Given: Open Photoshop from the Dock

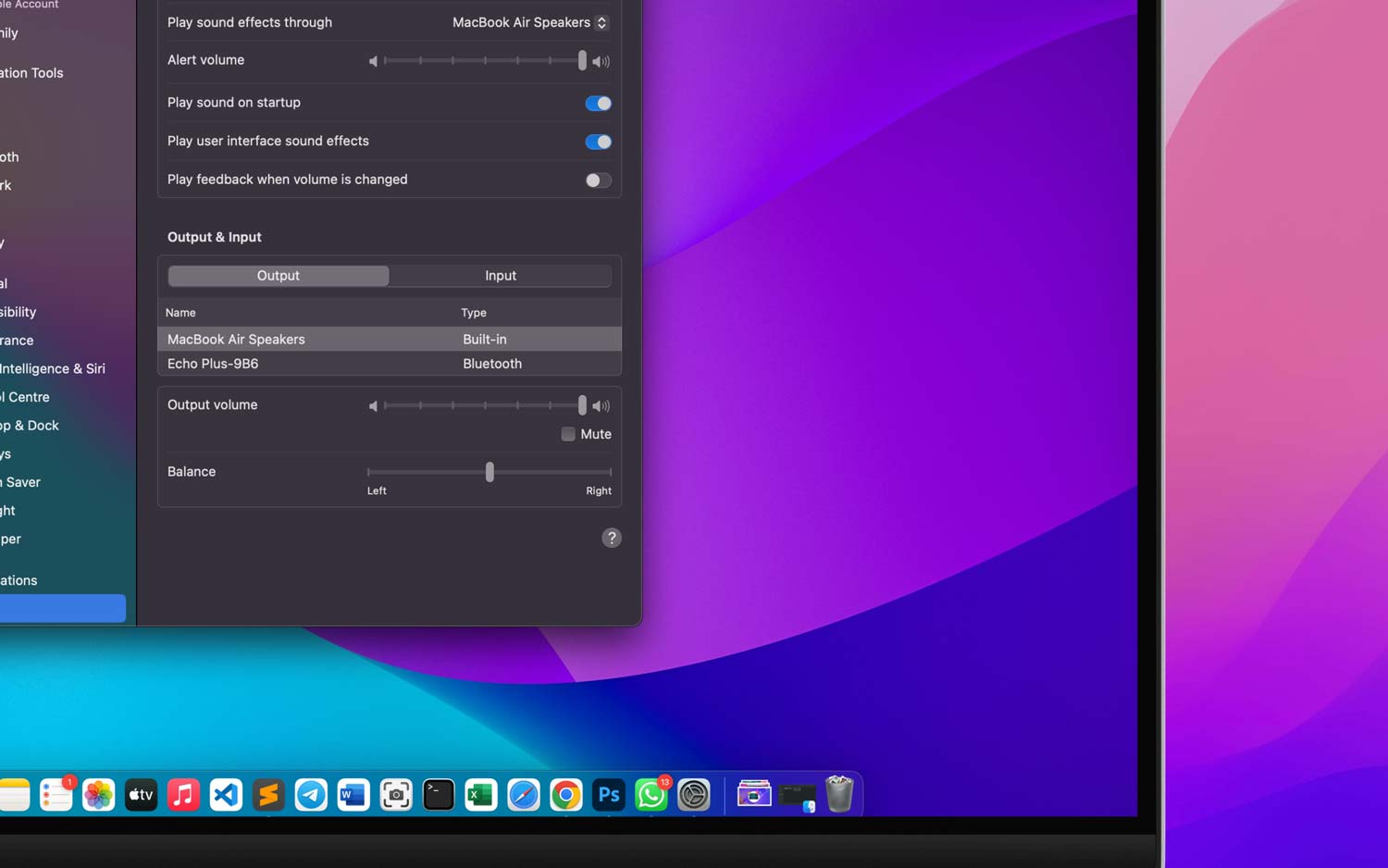Looking at the screenshot, I should coord(608,794).
